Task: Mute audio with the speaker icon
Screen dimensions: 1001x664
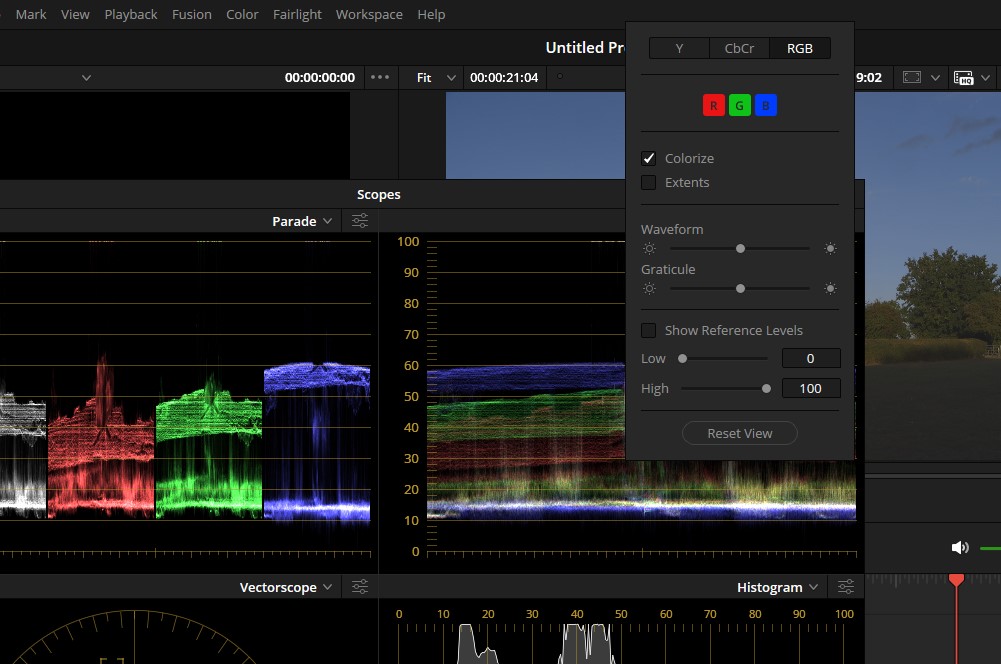Action: point(960,547)
